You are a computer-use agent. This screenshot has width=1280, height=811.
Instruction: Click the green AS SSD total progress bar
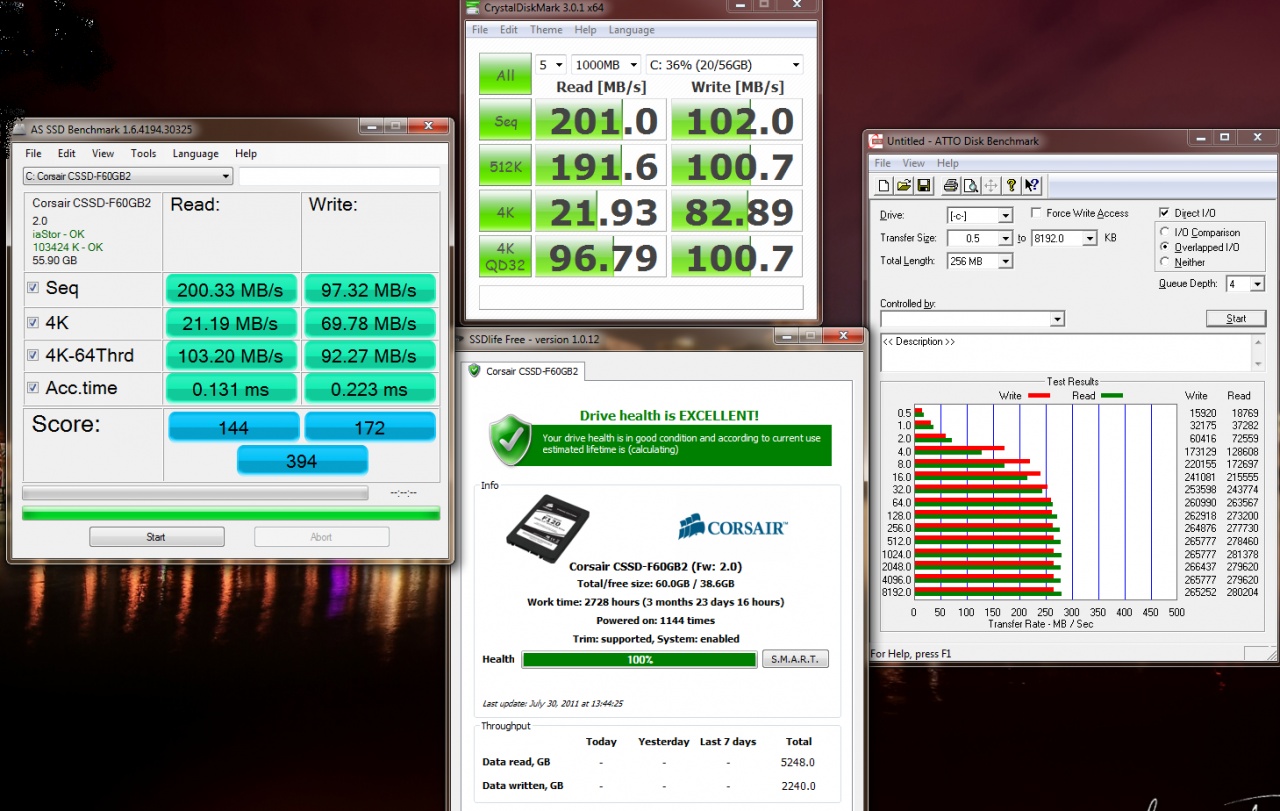[231, 513]
